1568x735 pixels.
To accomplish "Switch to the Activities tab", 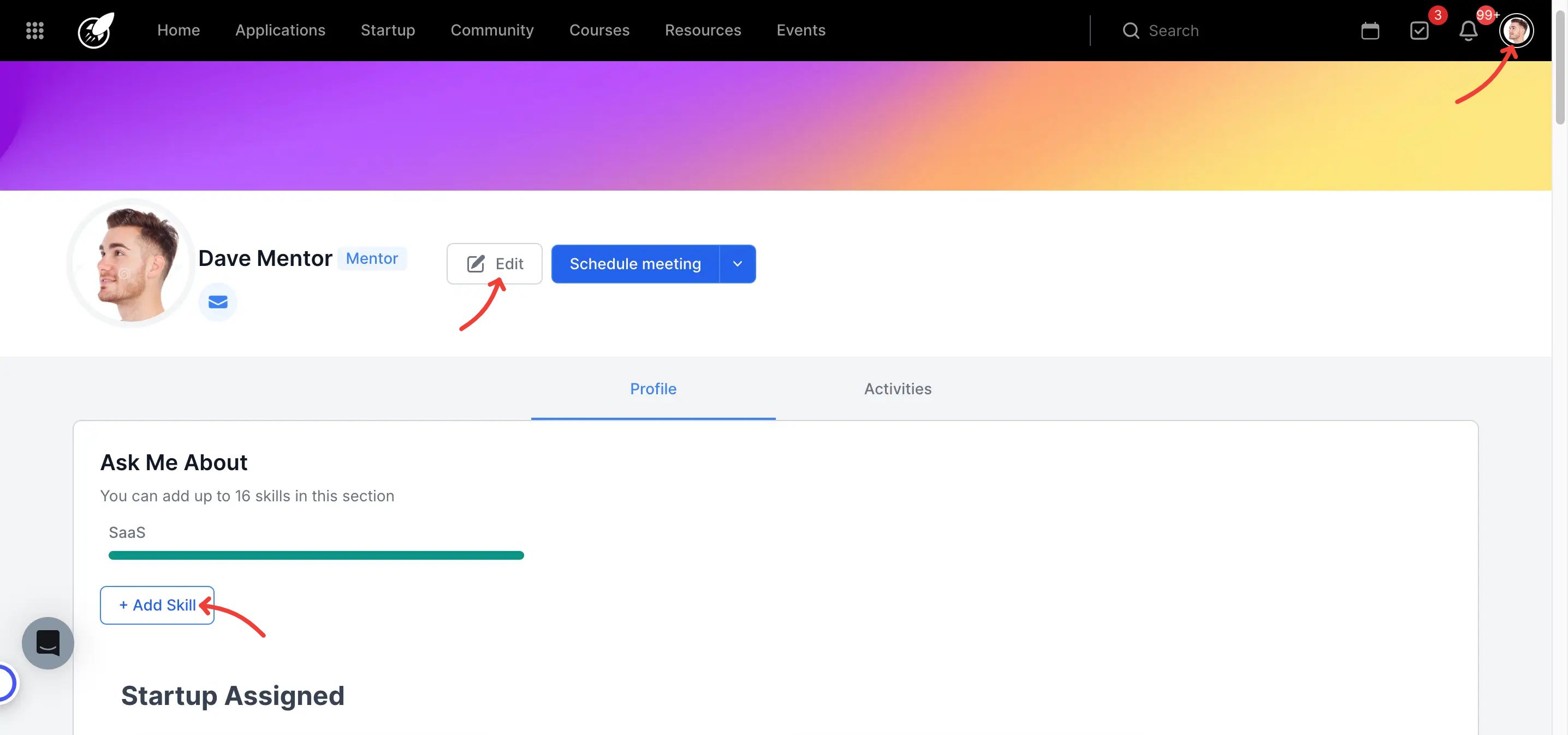I will pos(897,388).
